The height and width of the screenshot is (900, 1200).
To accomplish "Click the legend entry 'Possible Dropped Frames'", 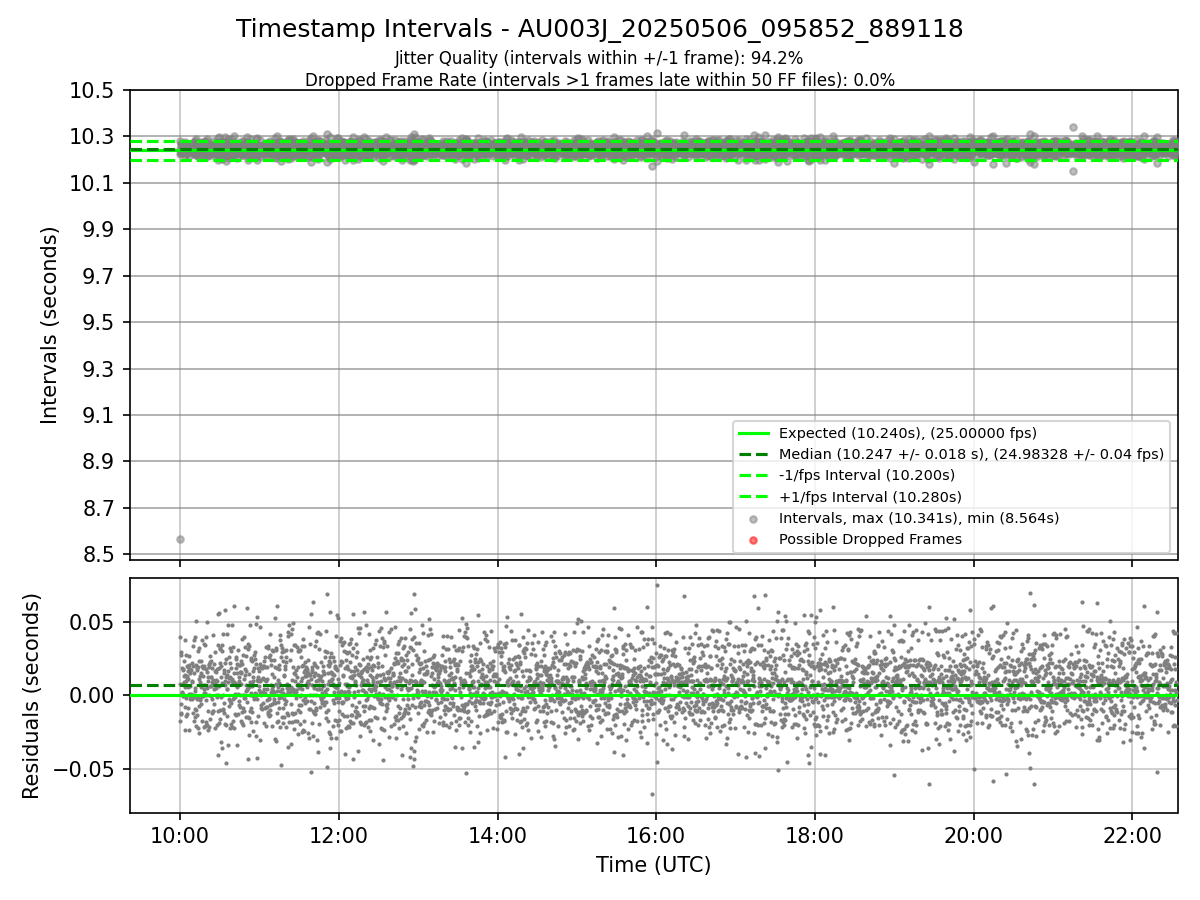I will coord(870,539).
